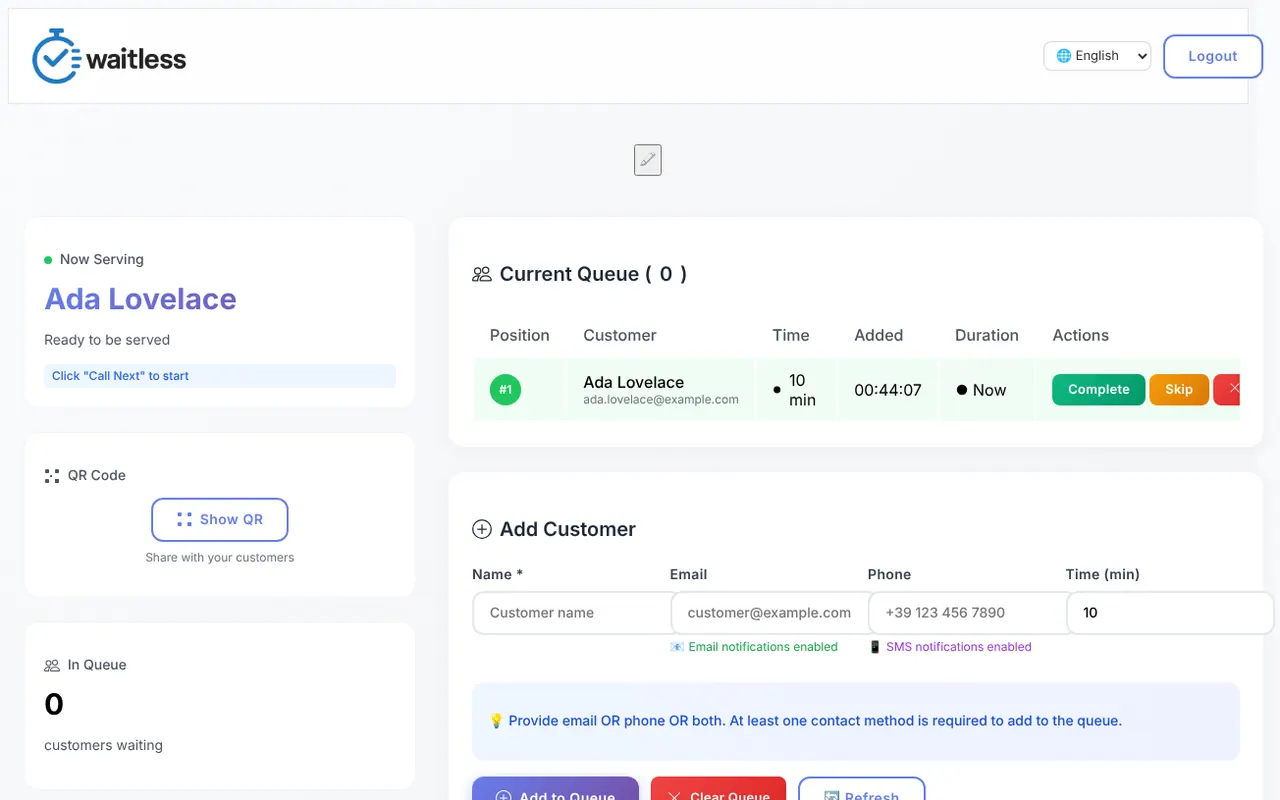Click the Customer column header
The image size is (1280, 800).
point(620,335)
